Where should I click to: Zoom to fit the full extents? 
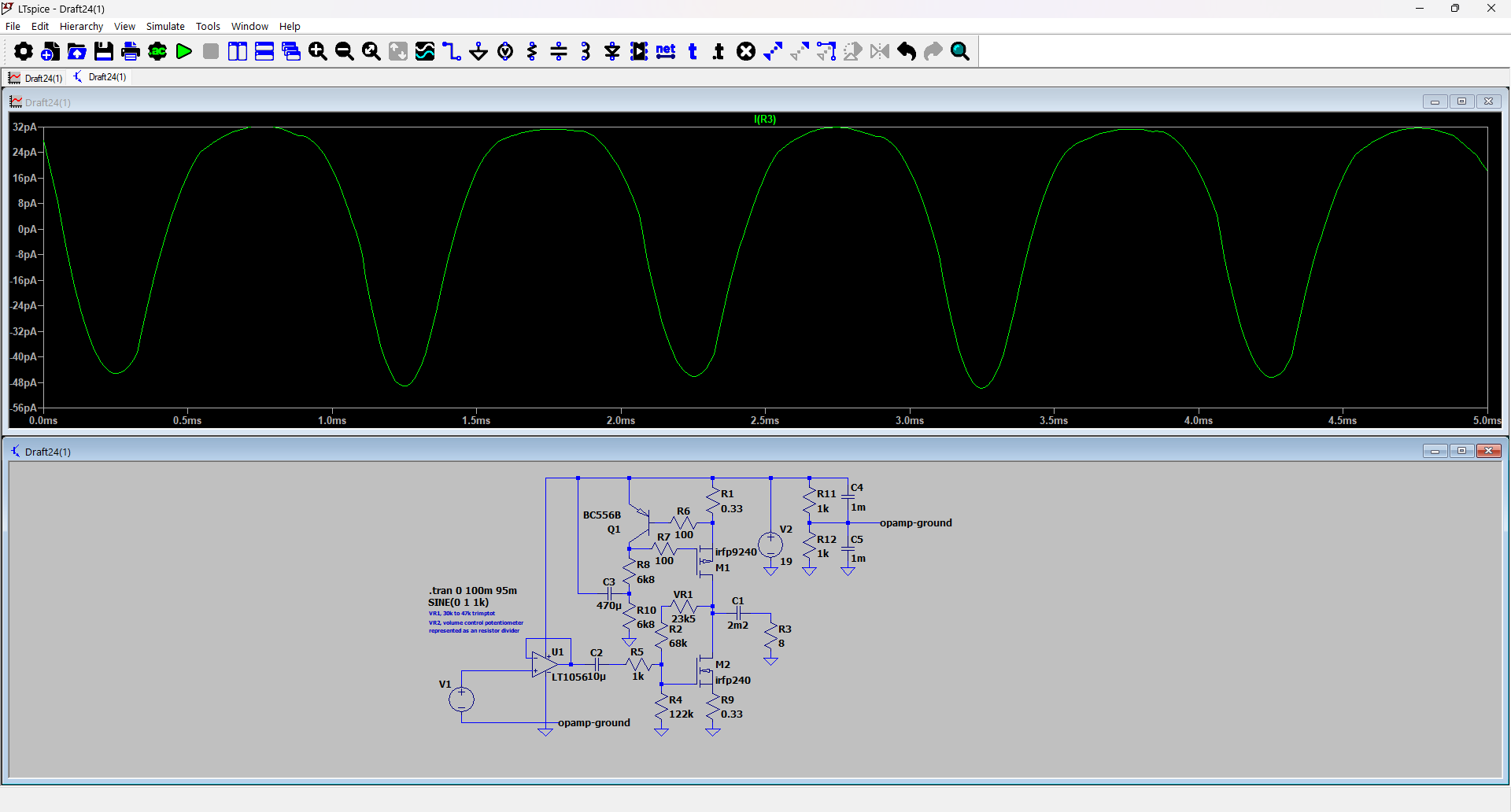point(371,52)
